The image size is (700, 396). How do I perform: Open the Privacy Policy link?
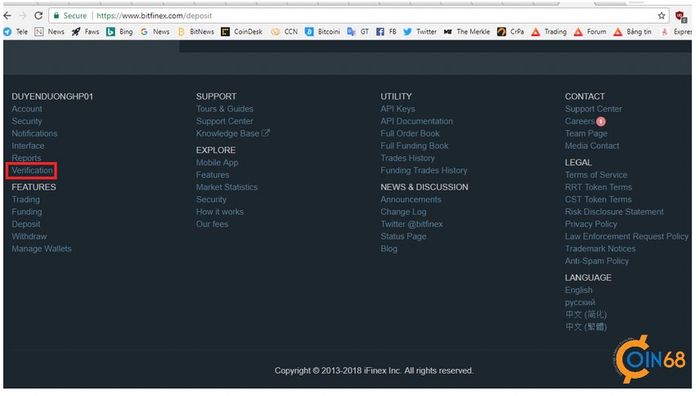[591, 224]
